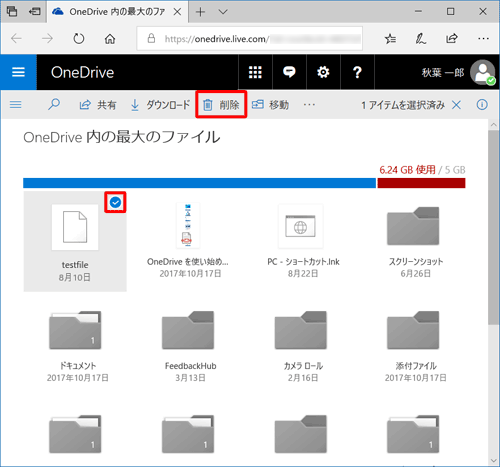Click the 3月13日 date under FeedbackHub
500x467 pixels.
[190, 378]
